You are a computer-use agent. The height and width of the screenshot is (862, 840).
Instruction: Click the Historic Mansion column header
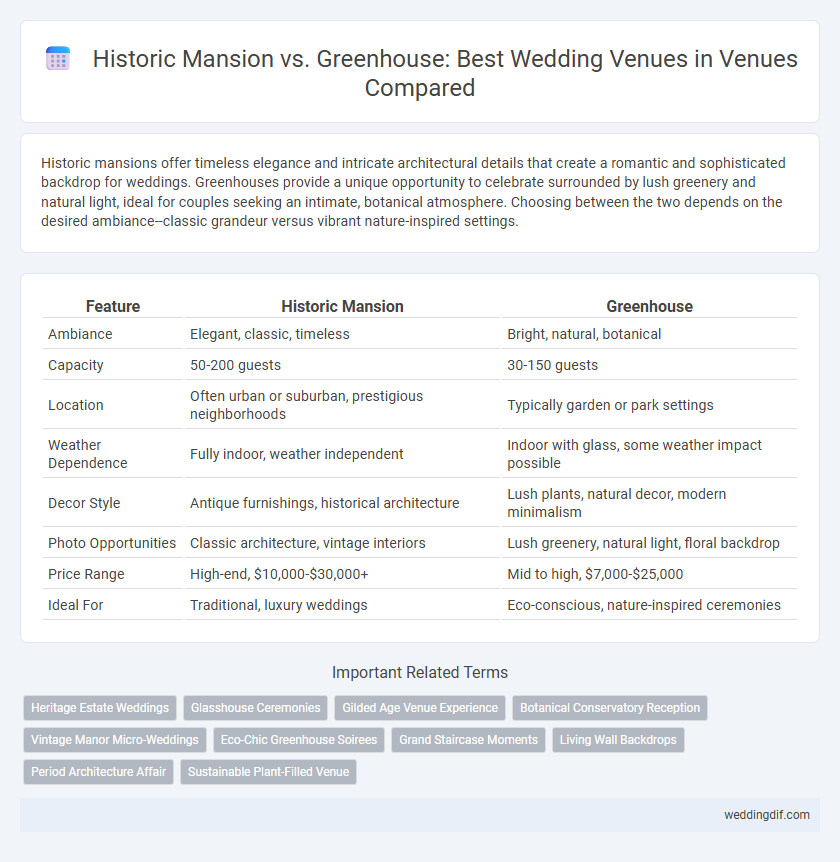342,306
